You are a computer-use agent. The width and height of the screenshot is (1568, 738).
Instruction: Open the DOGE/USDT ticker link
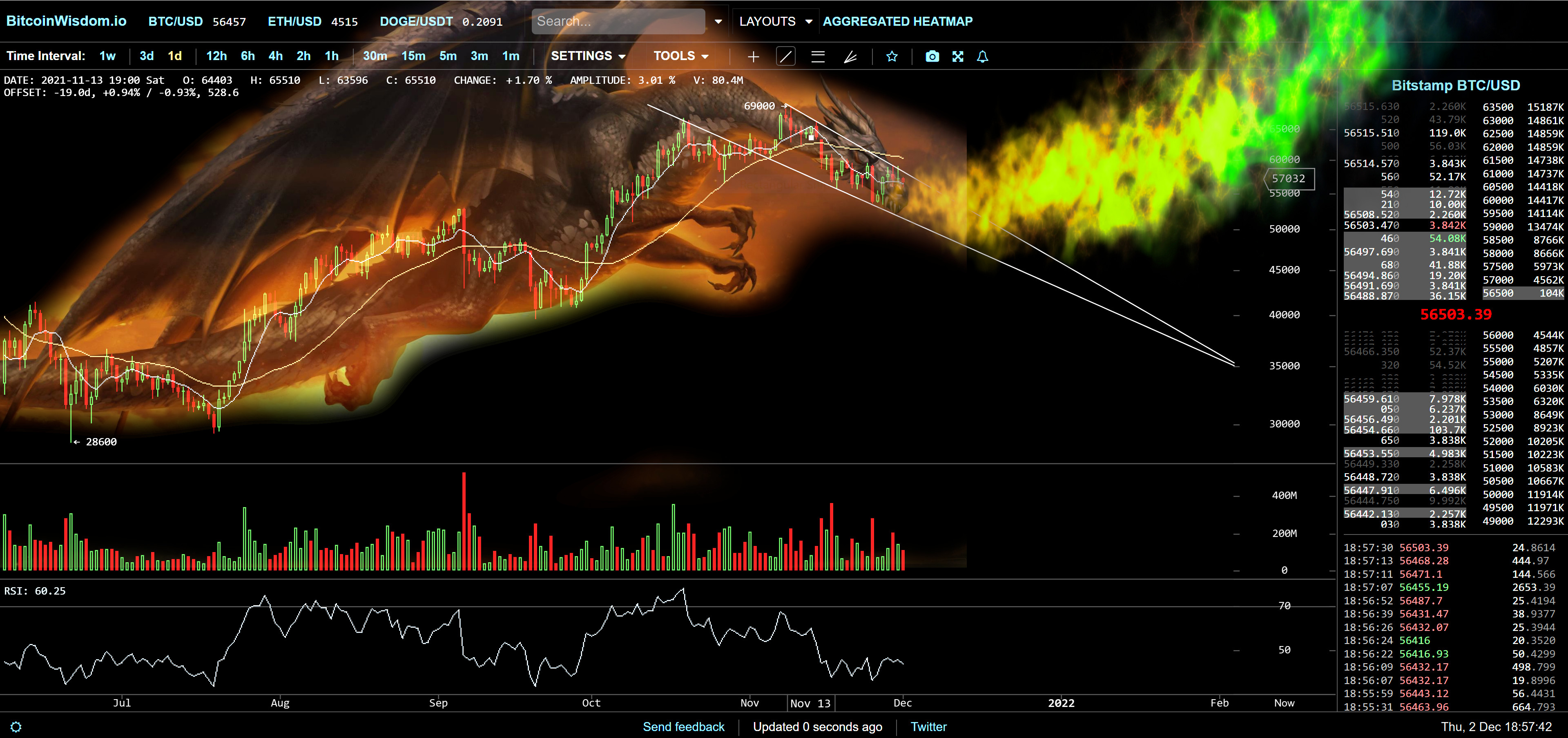[416, 21]
